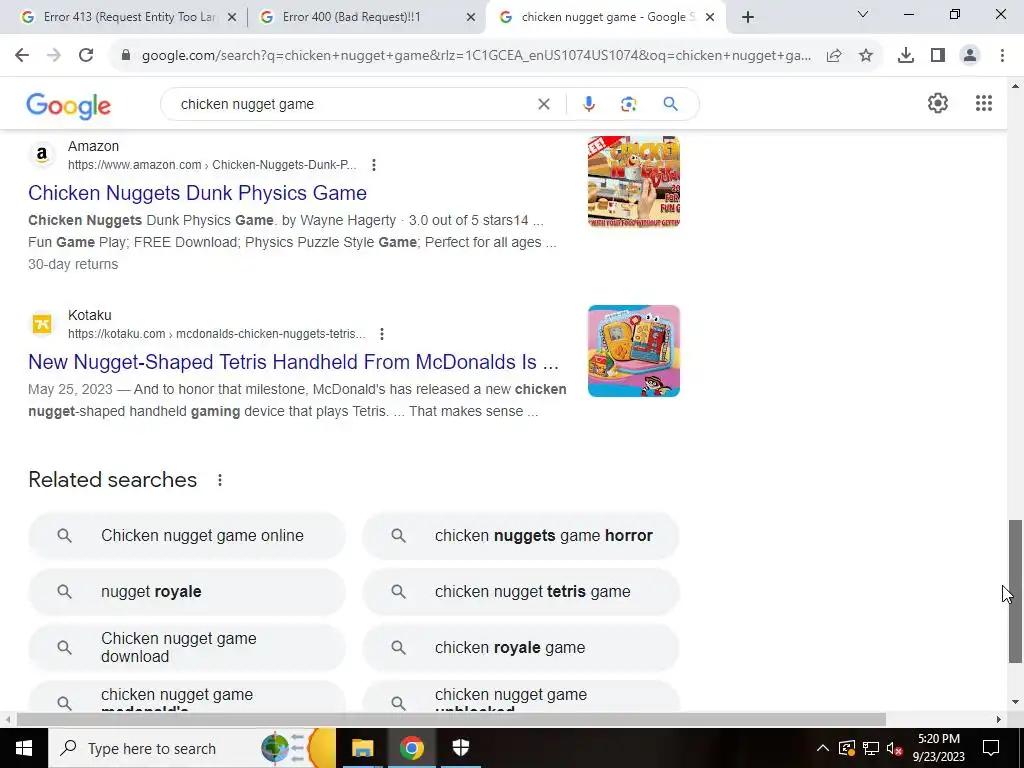1024x768 pixels.
Task: Submit search with magnifier icon
Action: (671, 104)
